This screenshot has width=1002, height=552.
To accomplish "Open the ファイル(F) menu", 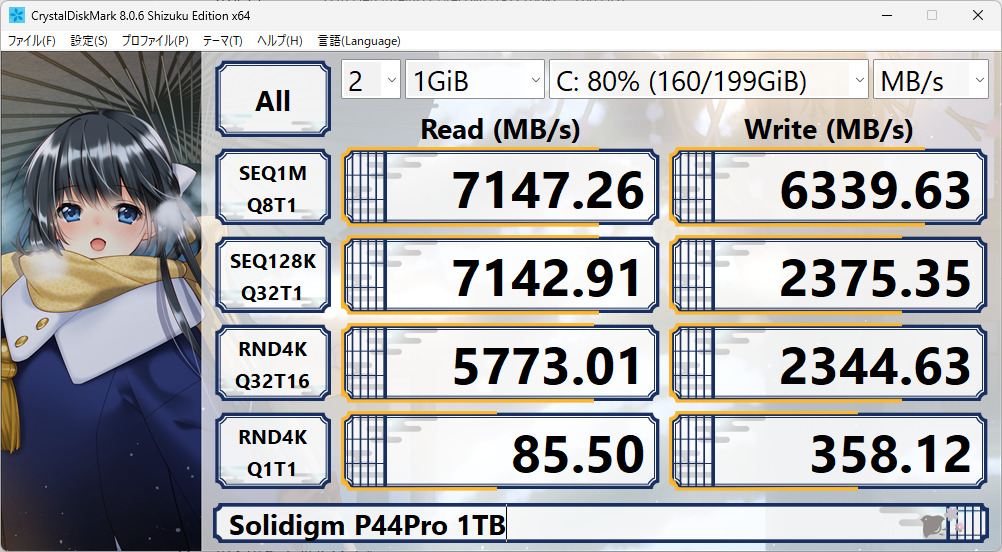I will click(32, 41).
